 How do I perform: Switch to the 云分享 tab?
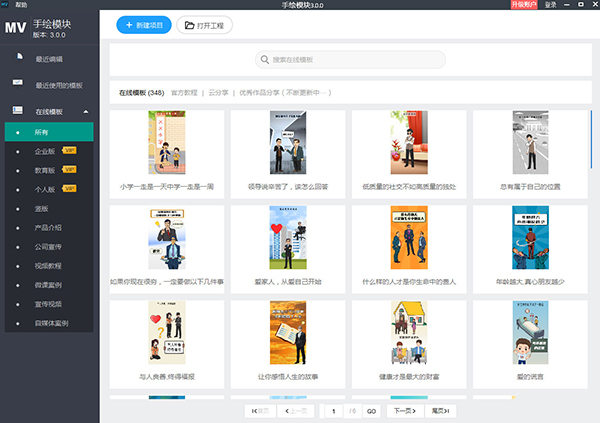click(218, 92)
